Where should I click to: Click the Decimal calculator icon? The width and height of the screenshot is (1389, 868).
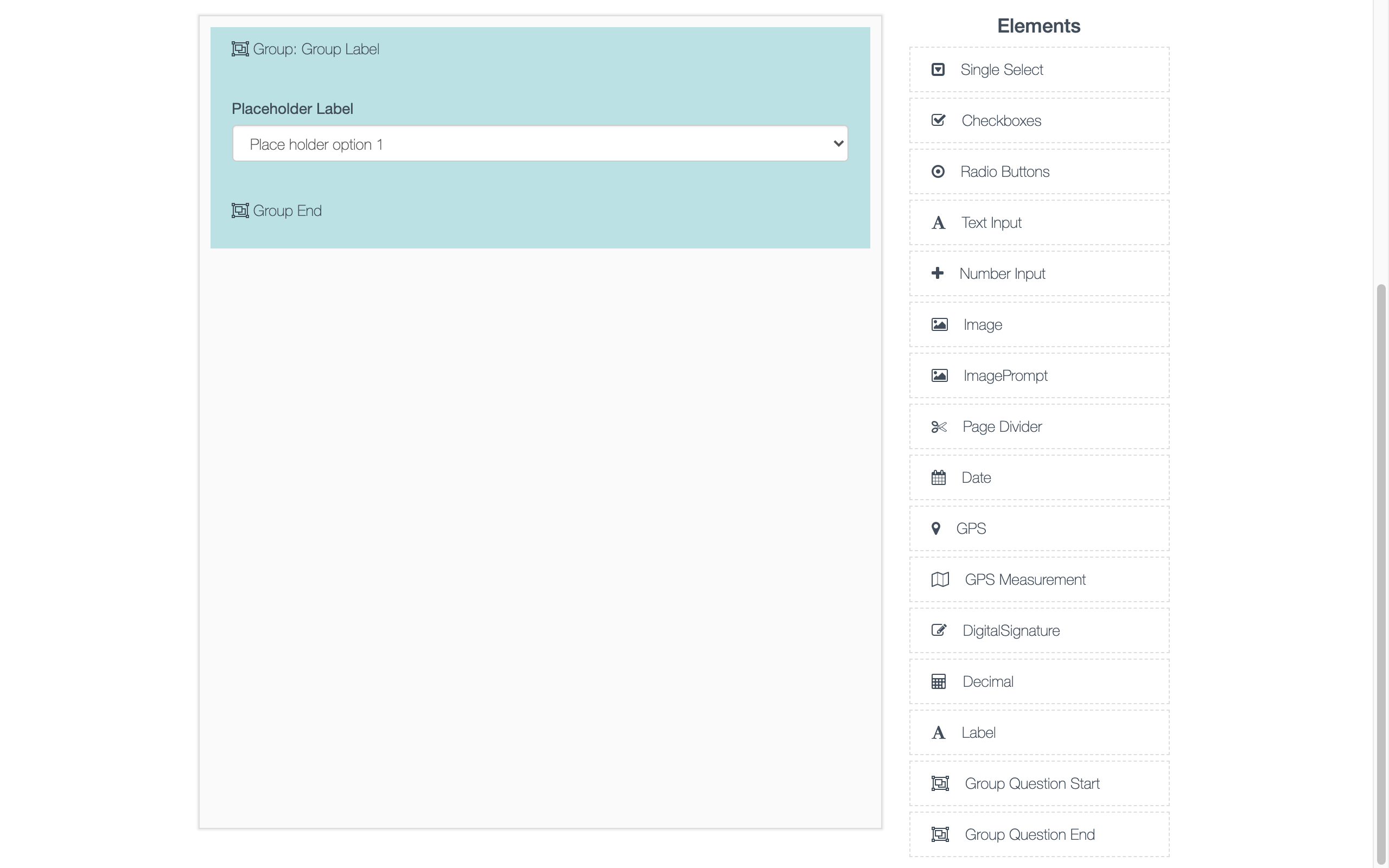click(x=939, y=681)
